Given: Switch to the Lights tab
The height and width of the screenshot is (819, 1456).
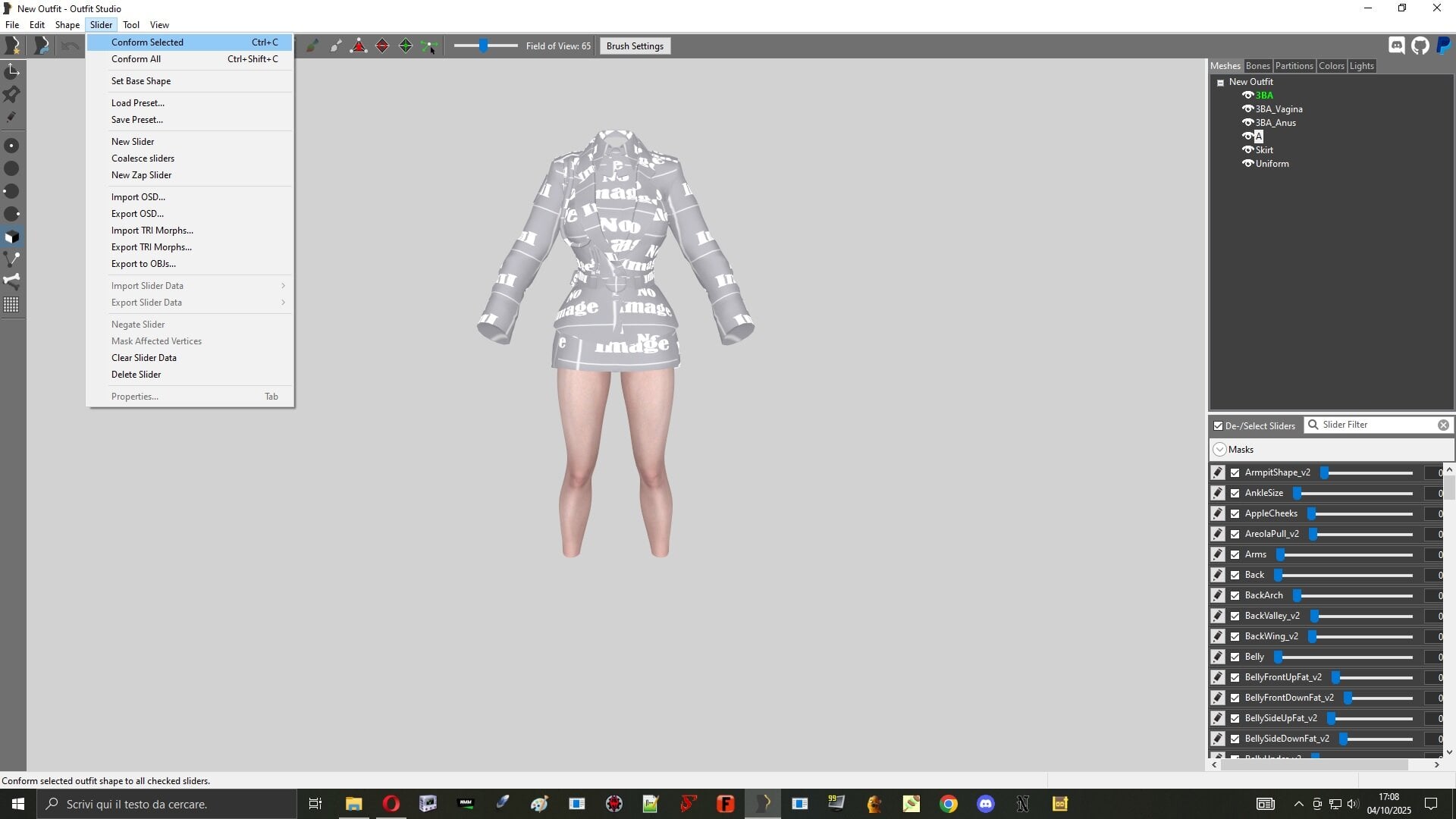Looking at the screenshot, I should (x=1361, y=66).
